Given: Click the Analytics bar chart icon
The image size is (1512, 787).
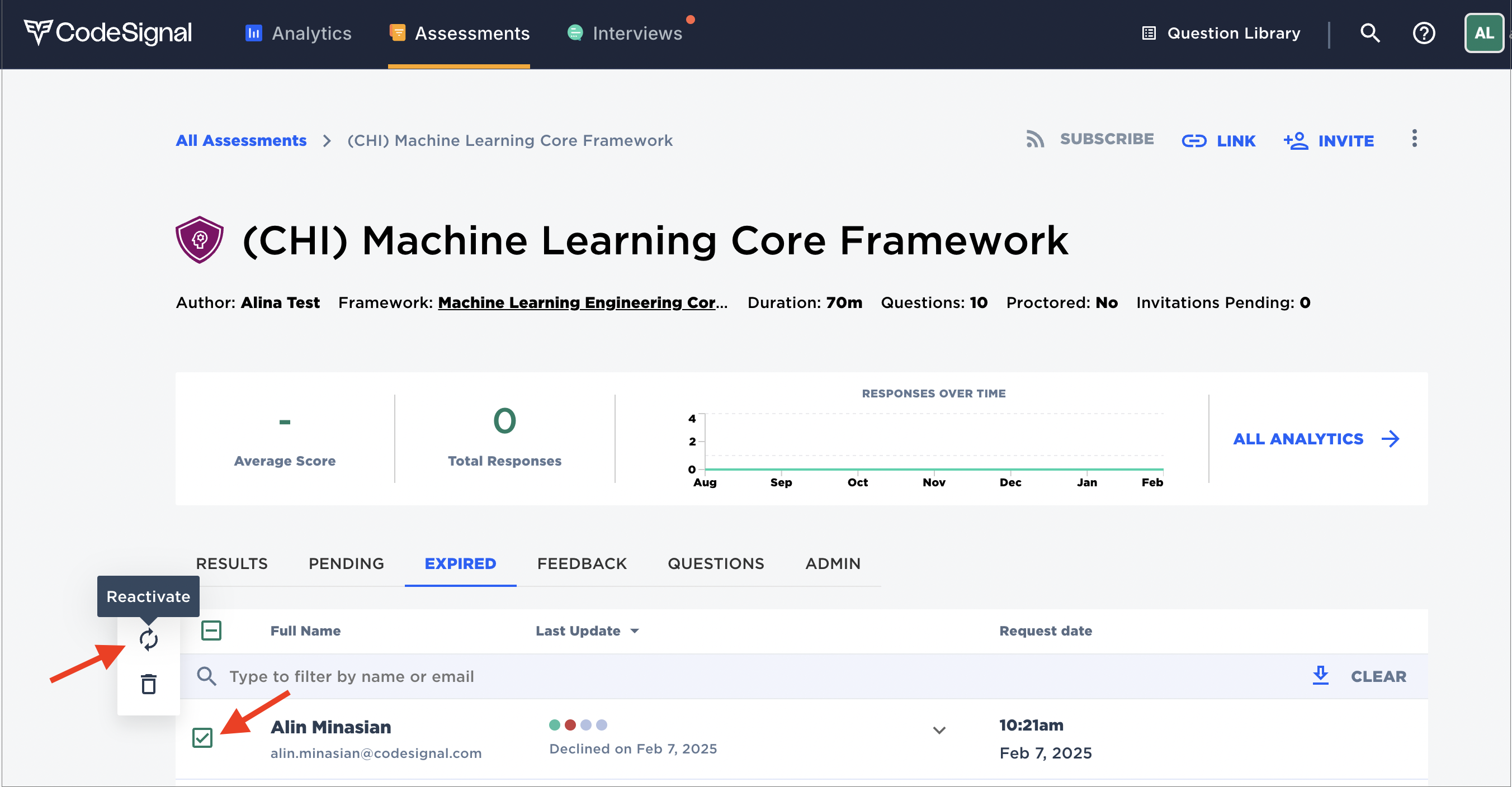Looking at the screenshot, I should point(253,34).
